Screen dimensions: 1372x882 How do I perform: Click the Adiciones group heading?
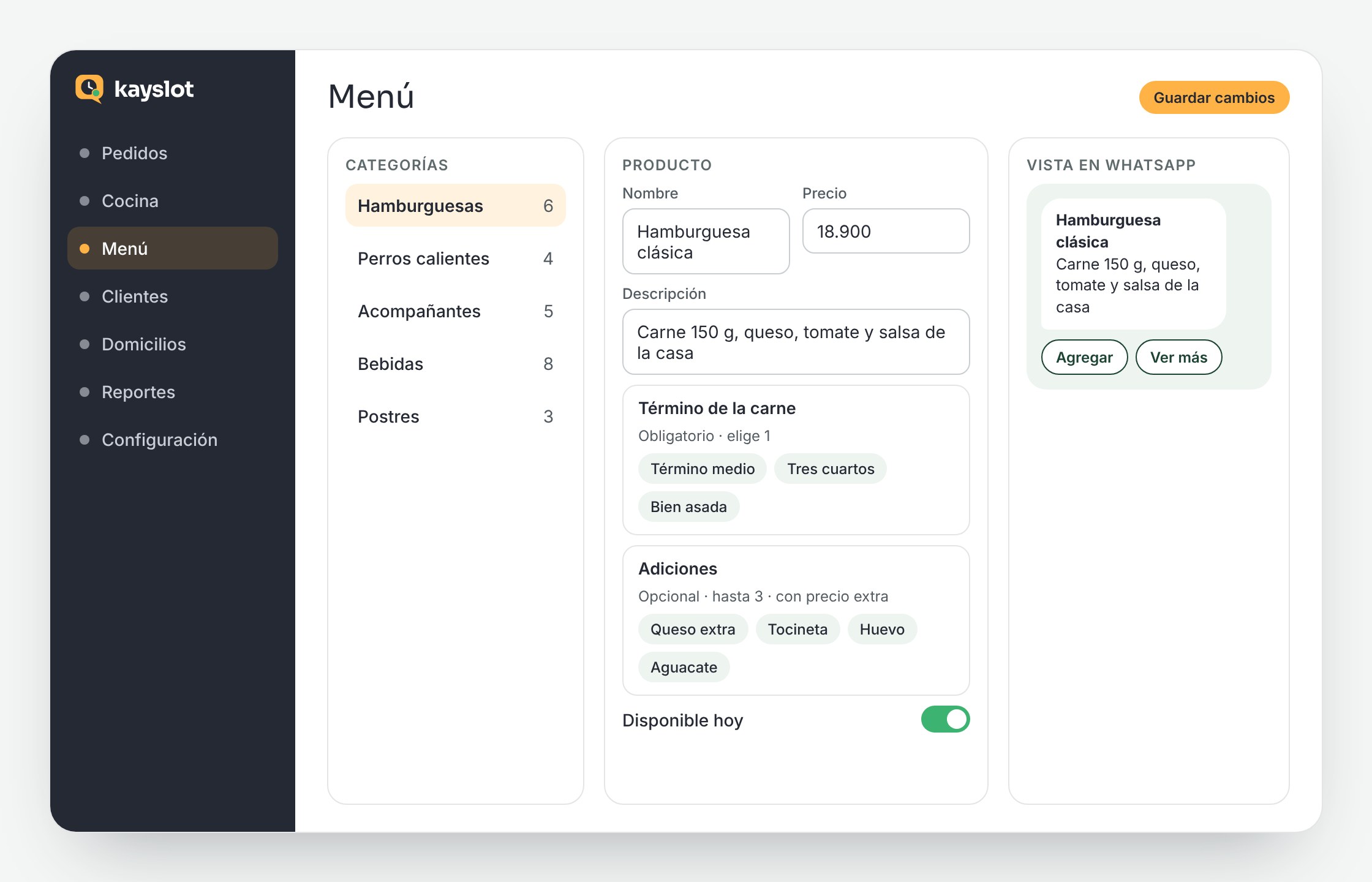(677, 569)
